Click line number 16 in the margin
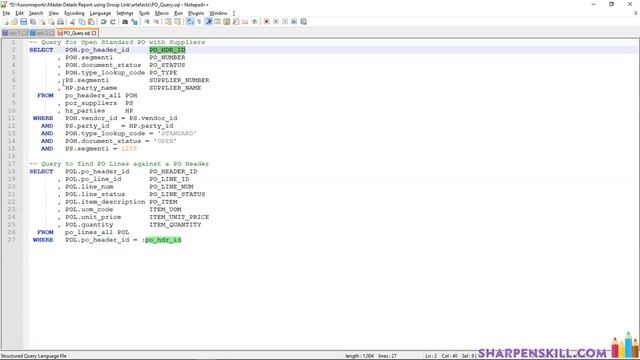This screenshot has height=360, width=640. (x=11, y=156)
